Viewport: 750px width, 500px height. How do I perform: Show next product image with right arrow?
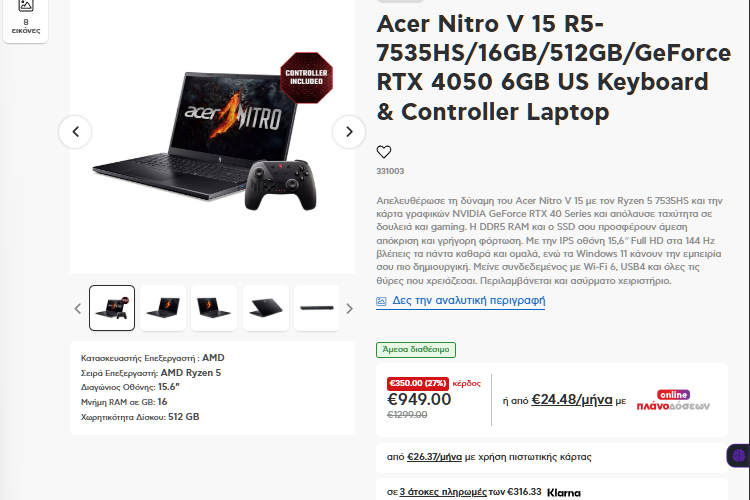[x=349, y=132]
